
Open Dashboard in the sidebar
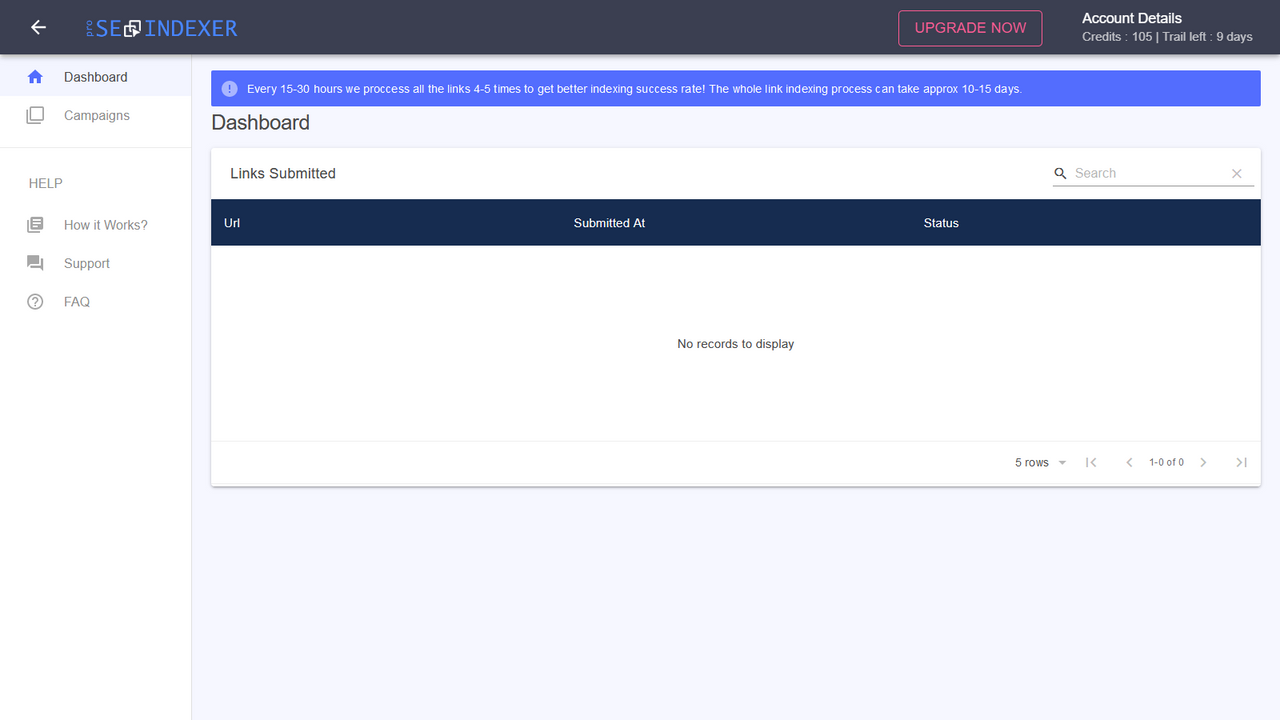tap(95, 77)
